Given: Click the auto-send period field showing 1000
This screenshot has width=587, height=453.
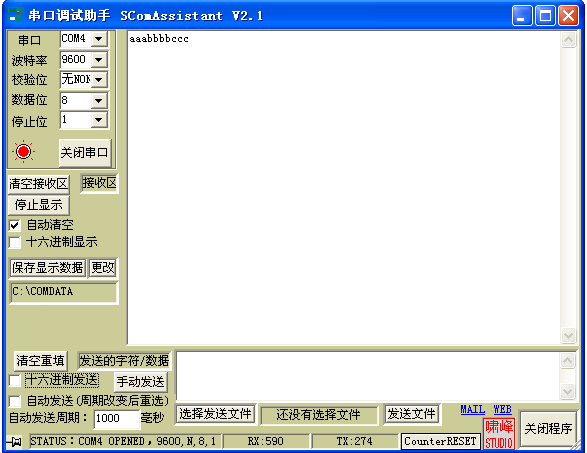Looking at the screenshot, I should [116, 418].
